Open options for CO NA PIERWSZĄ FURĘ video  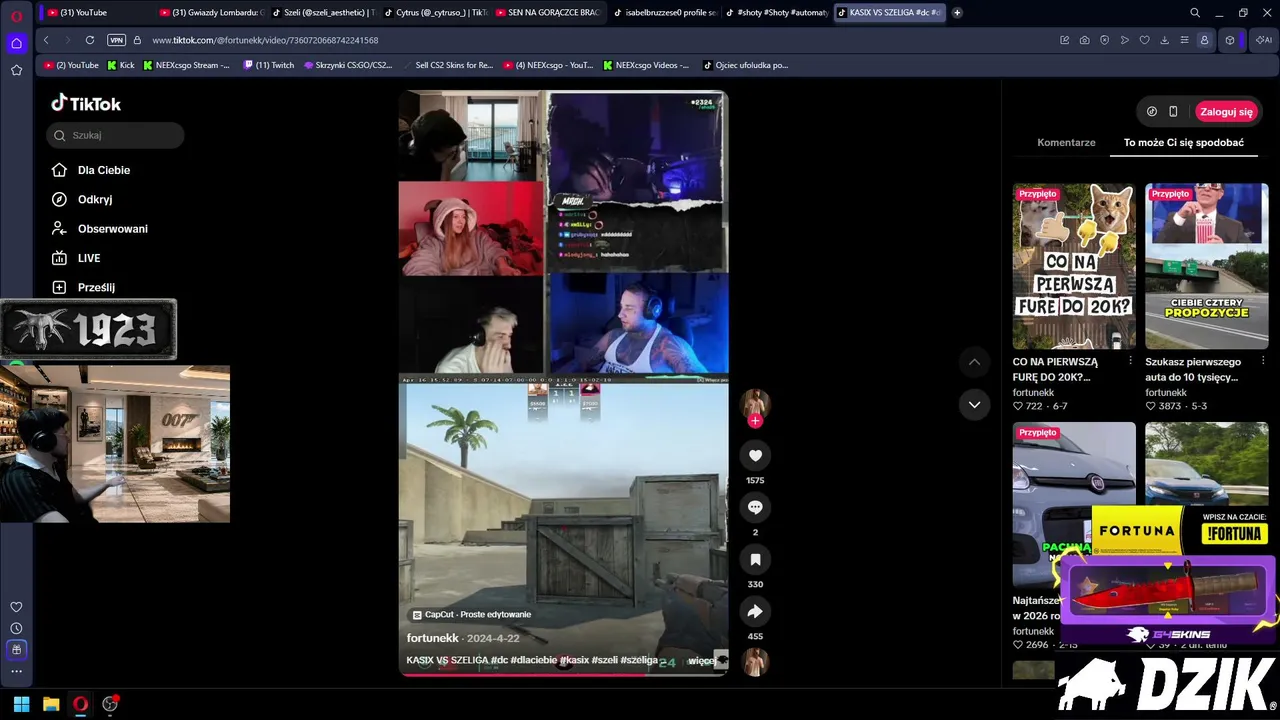point(1130,361)
